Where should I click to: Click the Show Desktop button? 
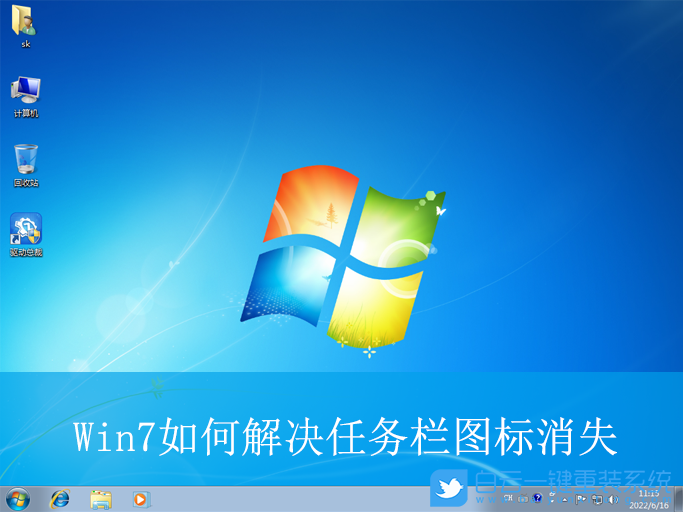[679, 499]
